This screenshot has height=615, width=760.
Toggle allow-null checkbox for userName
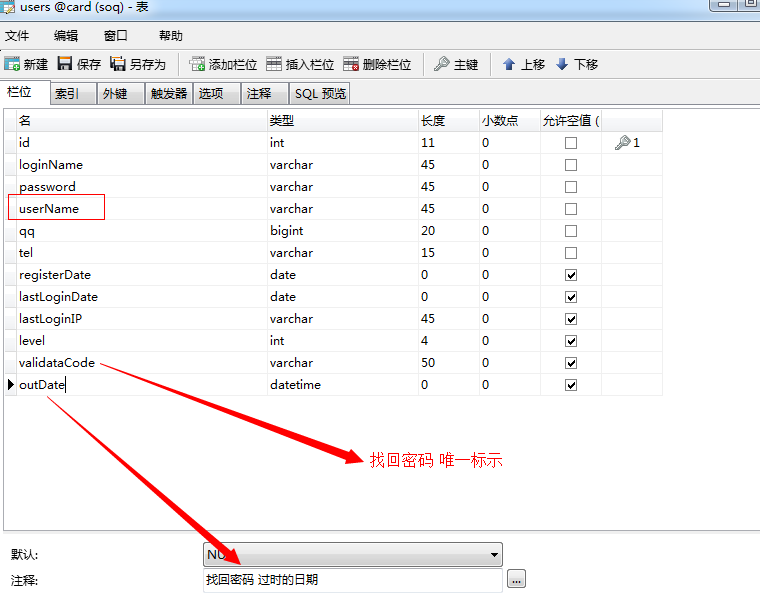[571, 209]
